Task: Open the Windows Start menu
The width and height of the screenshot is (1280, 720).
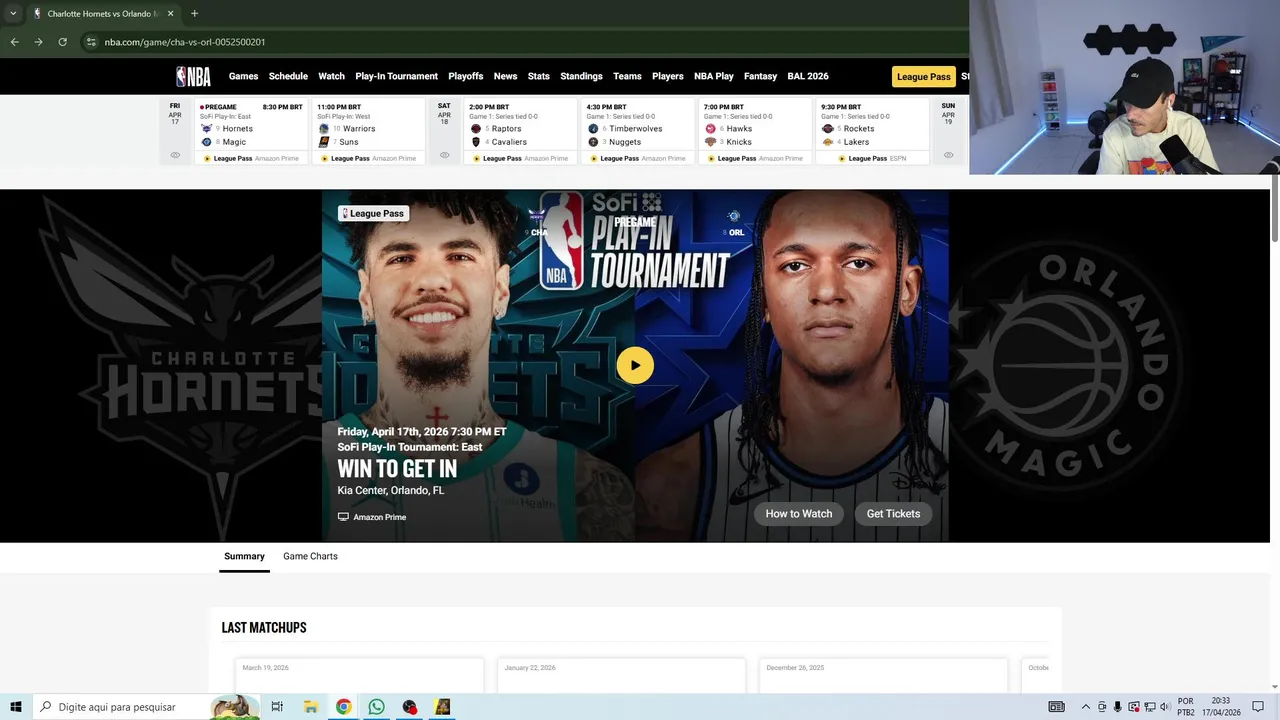Action: 15,707
